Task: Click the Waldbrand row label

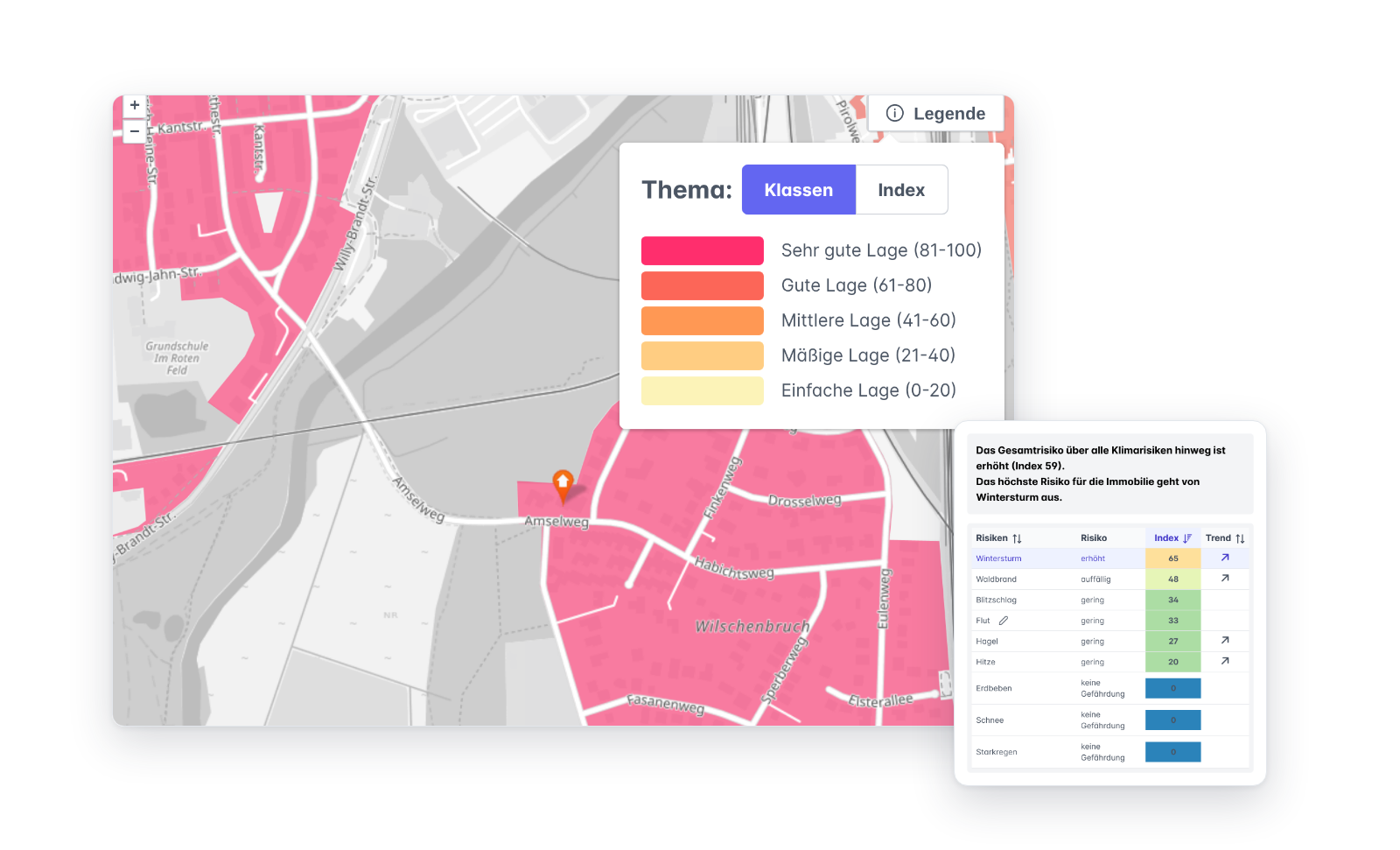Action: pos(996,580)
